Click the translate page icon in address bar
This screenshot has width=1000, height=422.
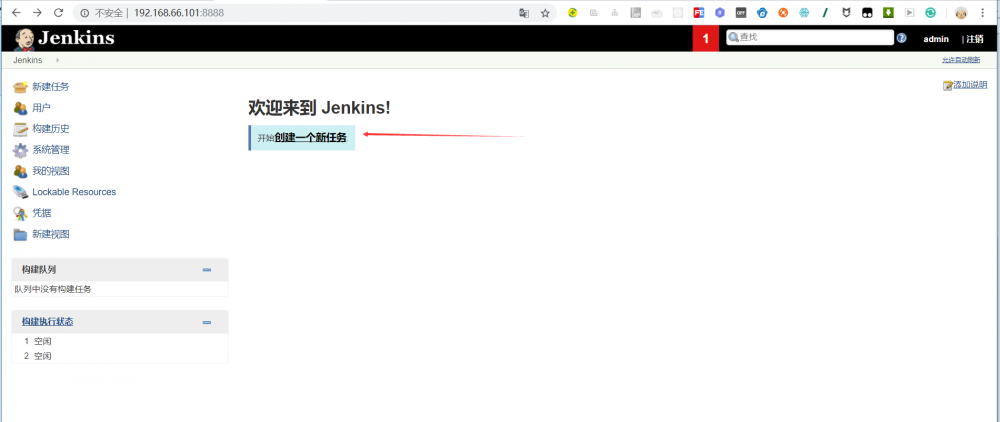[x=524, y=13]
